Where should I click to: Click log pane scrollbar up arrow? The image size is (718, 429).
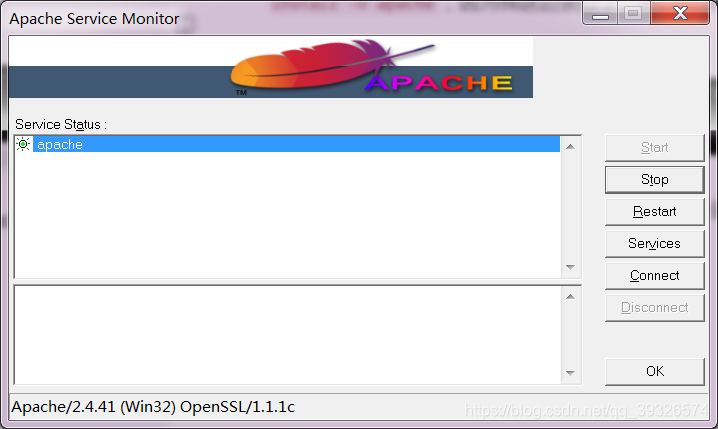click(x=570, y=297)
